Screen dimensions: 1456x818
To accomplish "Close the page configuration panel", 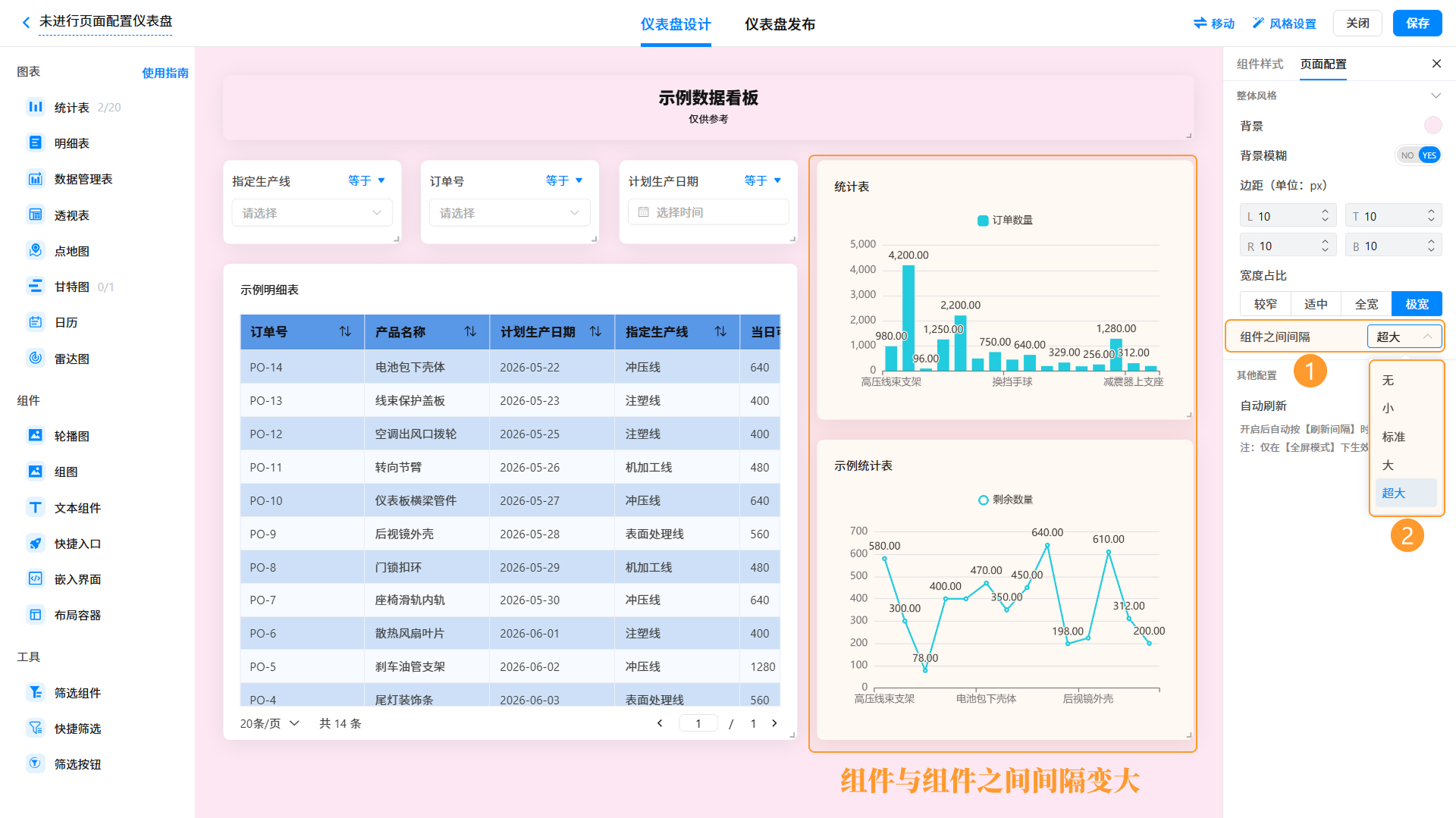I will coord(1436,64).
